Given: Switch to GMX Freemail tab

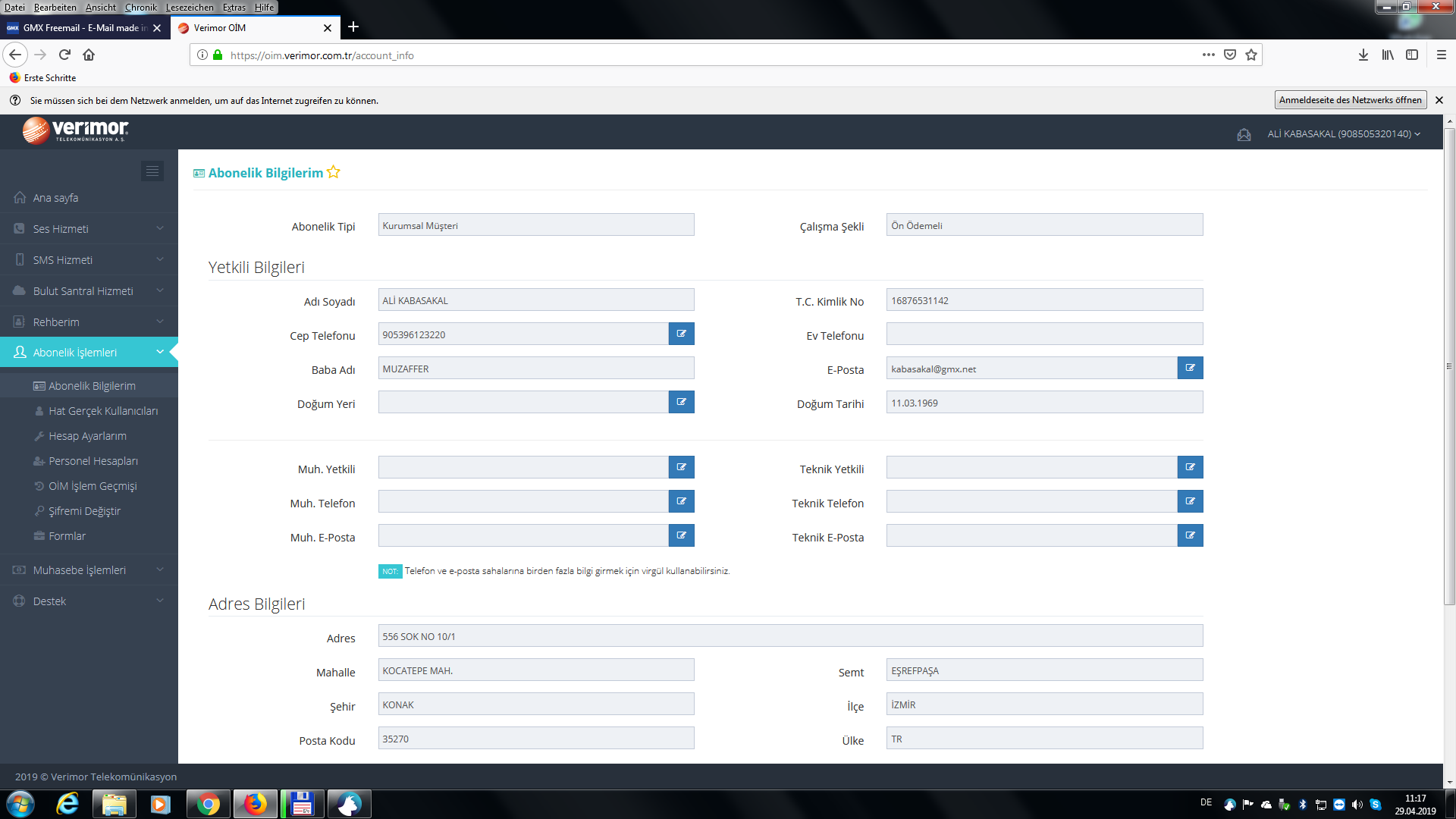Looking at the screenshot, I should tap(83, 27).
